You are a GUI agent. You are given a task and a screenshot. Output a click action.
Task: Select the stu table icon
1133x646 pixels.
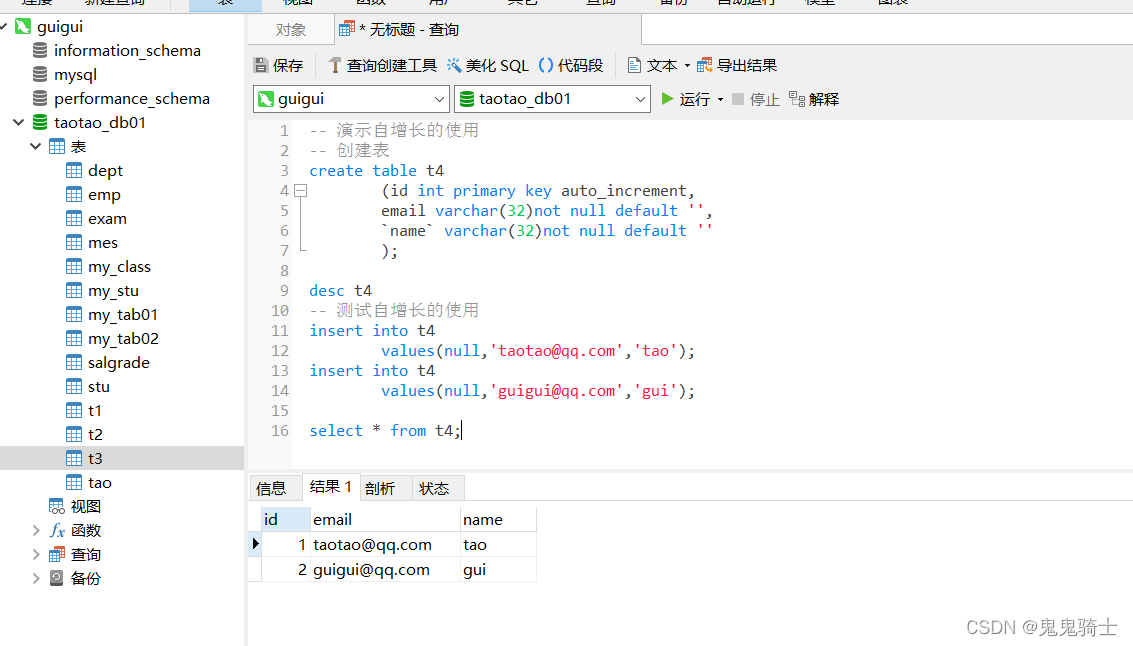74,387
